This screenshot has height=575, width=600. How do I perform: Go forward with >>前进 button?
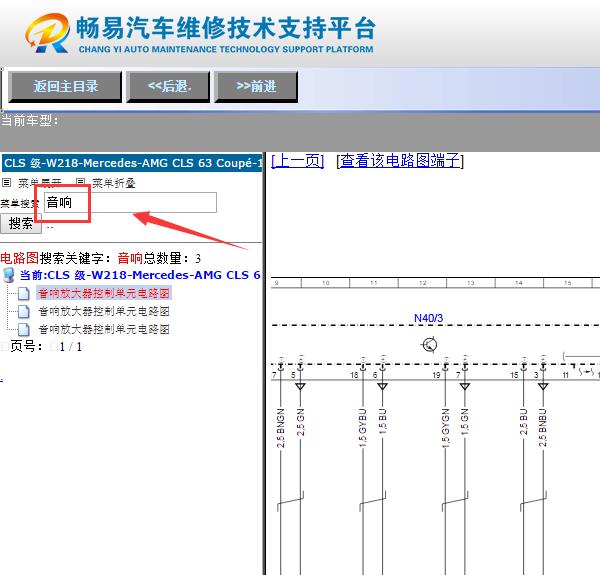256,86
